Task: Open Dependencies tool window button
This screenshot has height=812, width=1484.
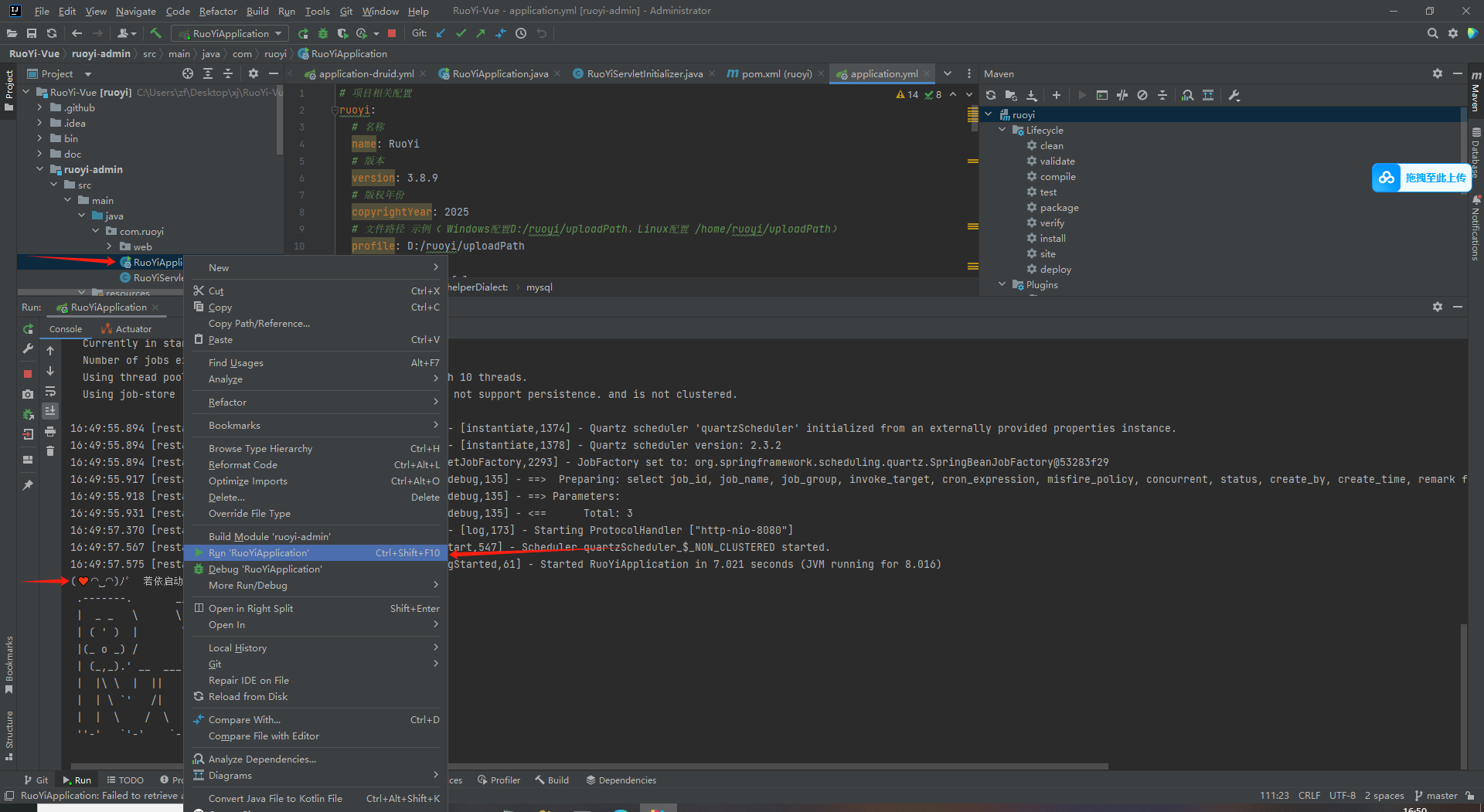Action: pyautogui.click(x=621, y=780)
